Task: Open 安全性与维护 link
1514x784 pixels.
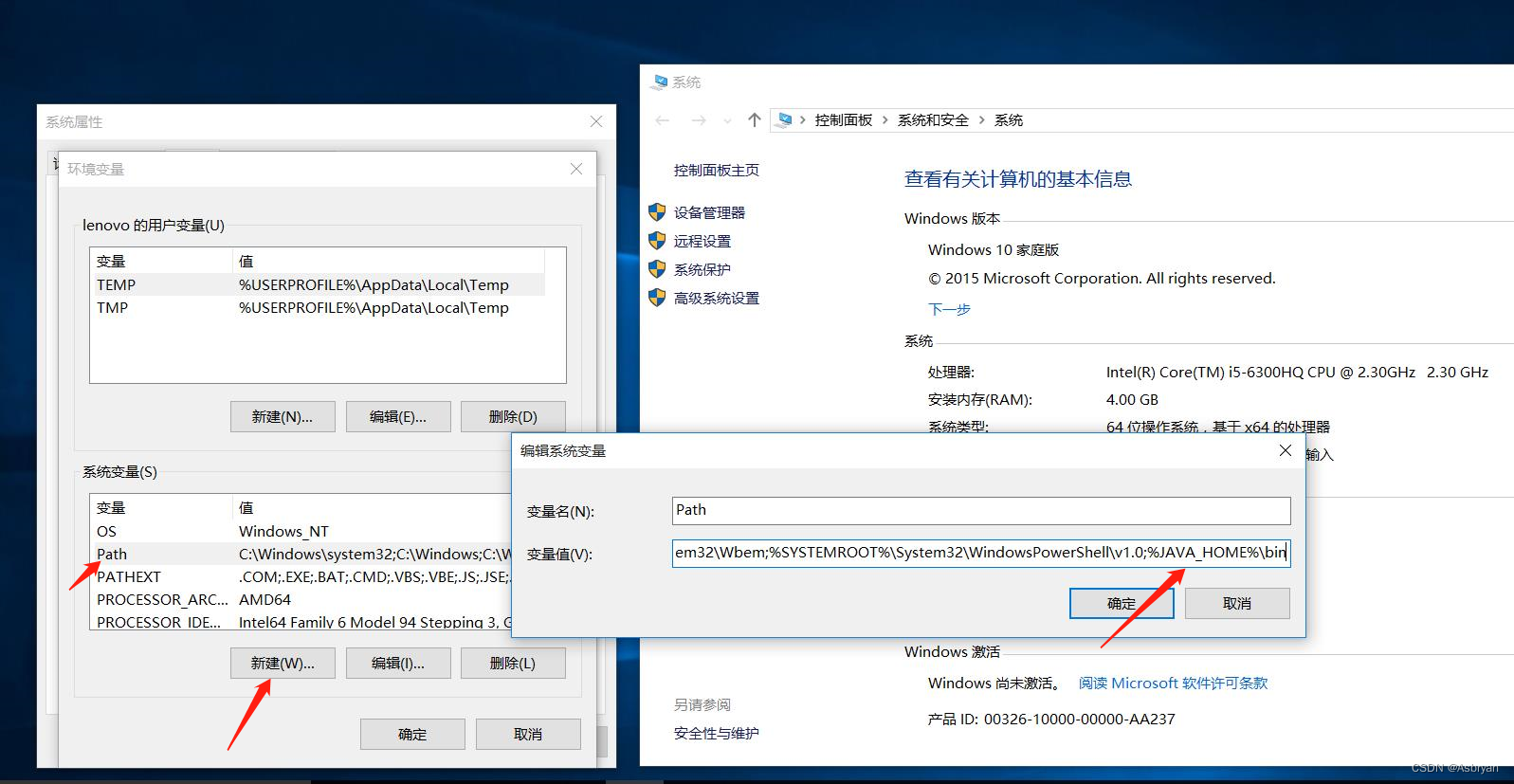Action: click(717, 733)
